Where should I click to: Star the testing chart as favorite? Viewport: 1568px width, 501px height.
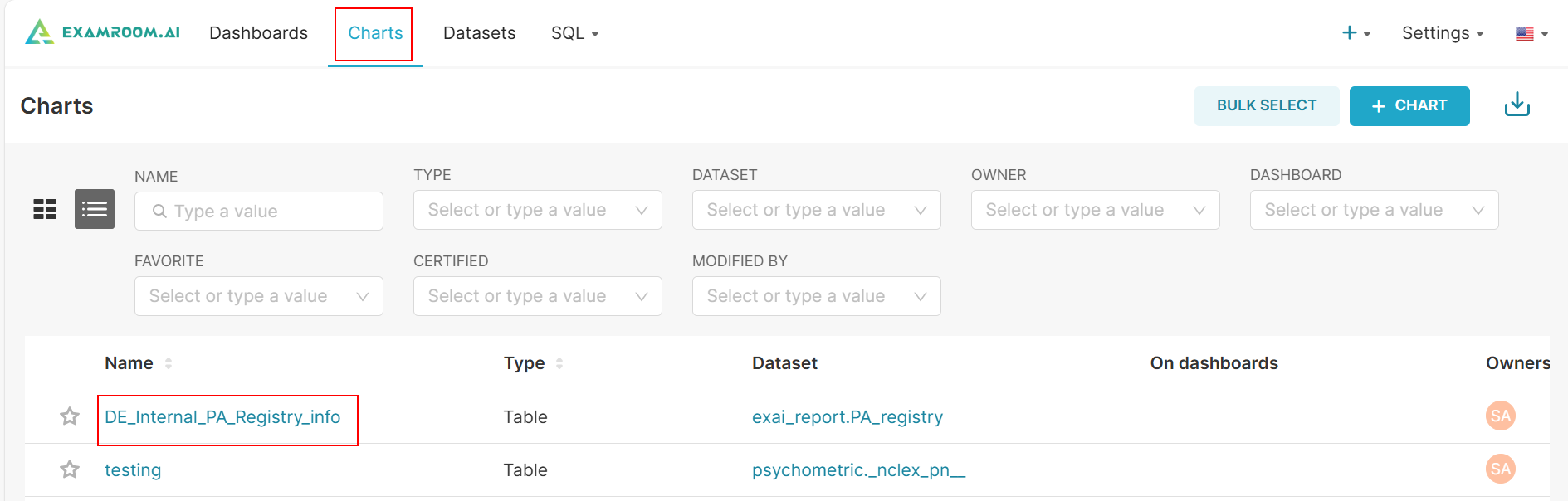(x=70, y=470)
